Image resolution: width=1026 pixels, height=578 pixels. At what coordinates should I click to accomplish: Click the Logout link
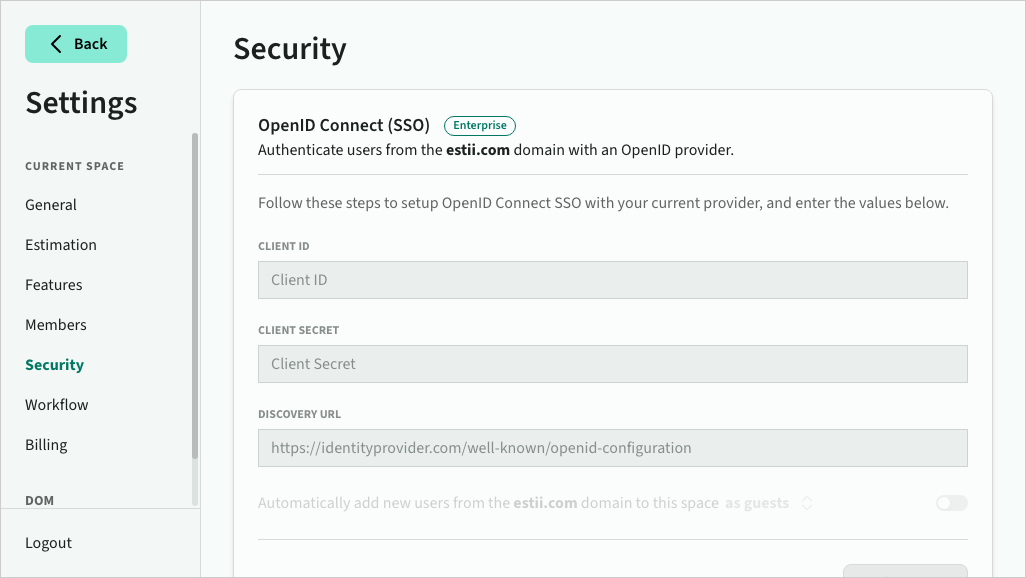pos(49,543)
